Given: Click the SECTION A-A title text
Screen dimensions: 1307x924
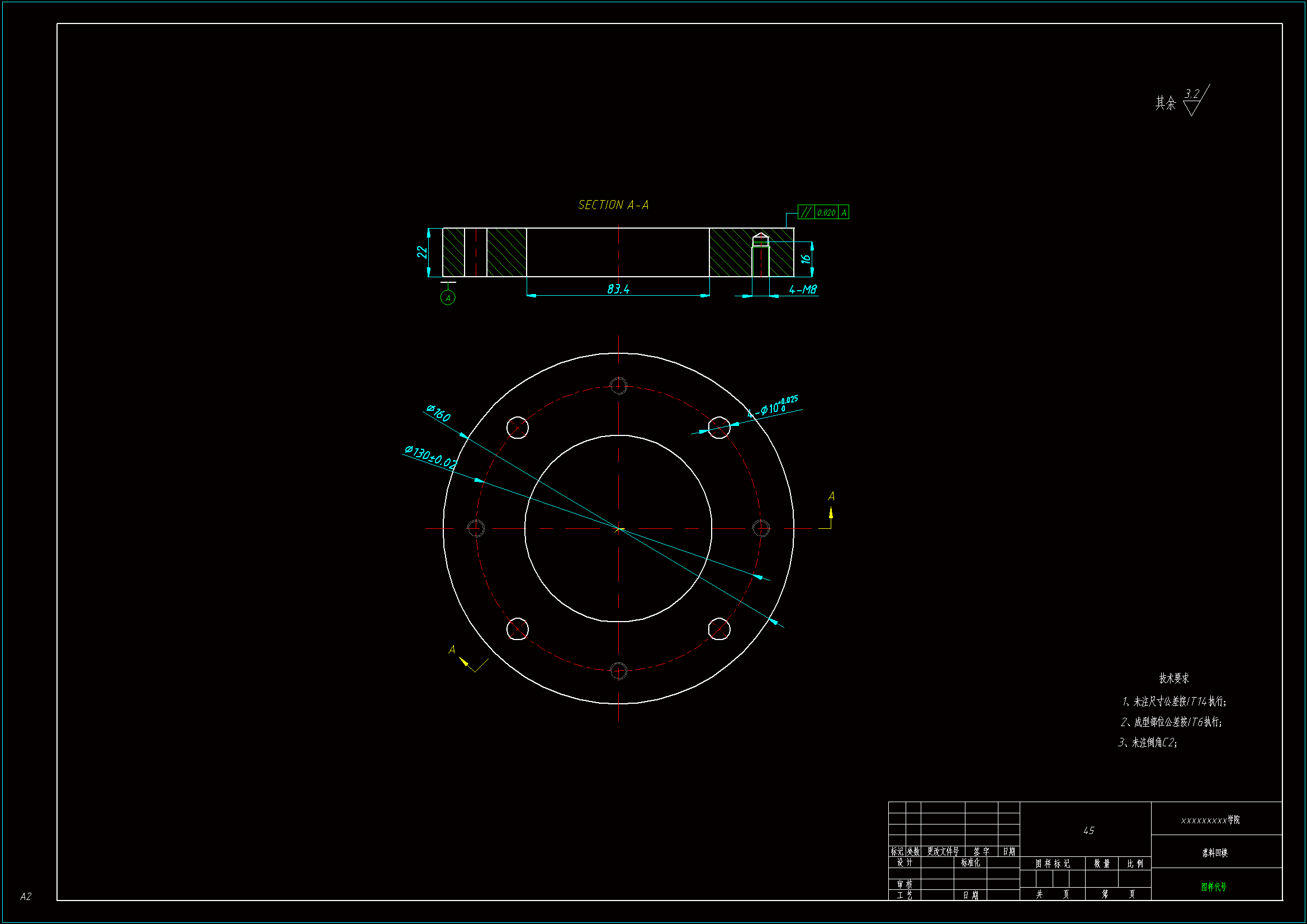Looking at the screenshot, I should pos(613,205).
